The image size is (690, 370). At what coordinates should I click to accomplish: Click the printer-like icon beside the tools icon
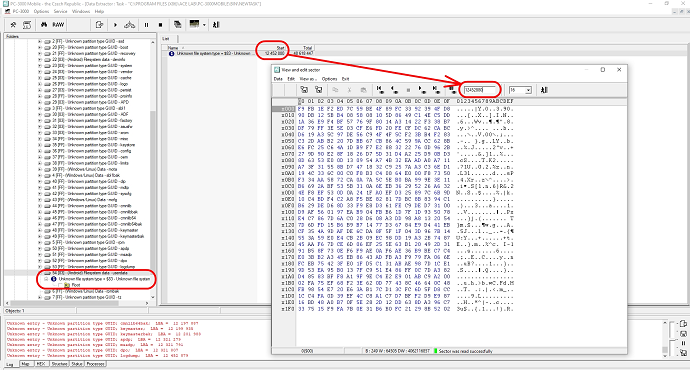click(27, 25)
